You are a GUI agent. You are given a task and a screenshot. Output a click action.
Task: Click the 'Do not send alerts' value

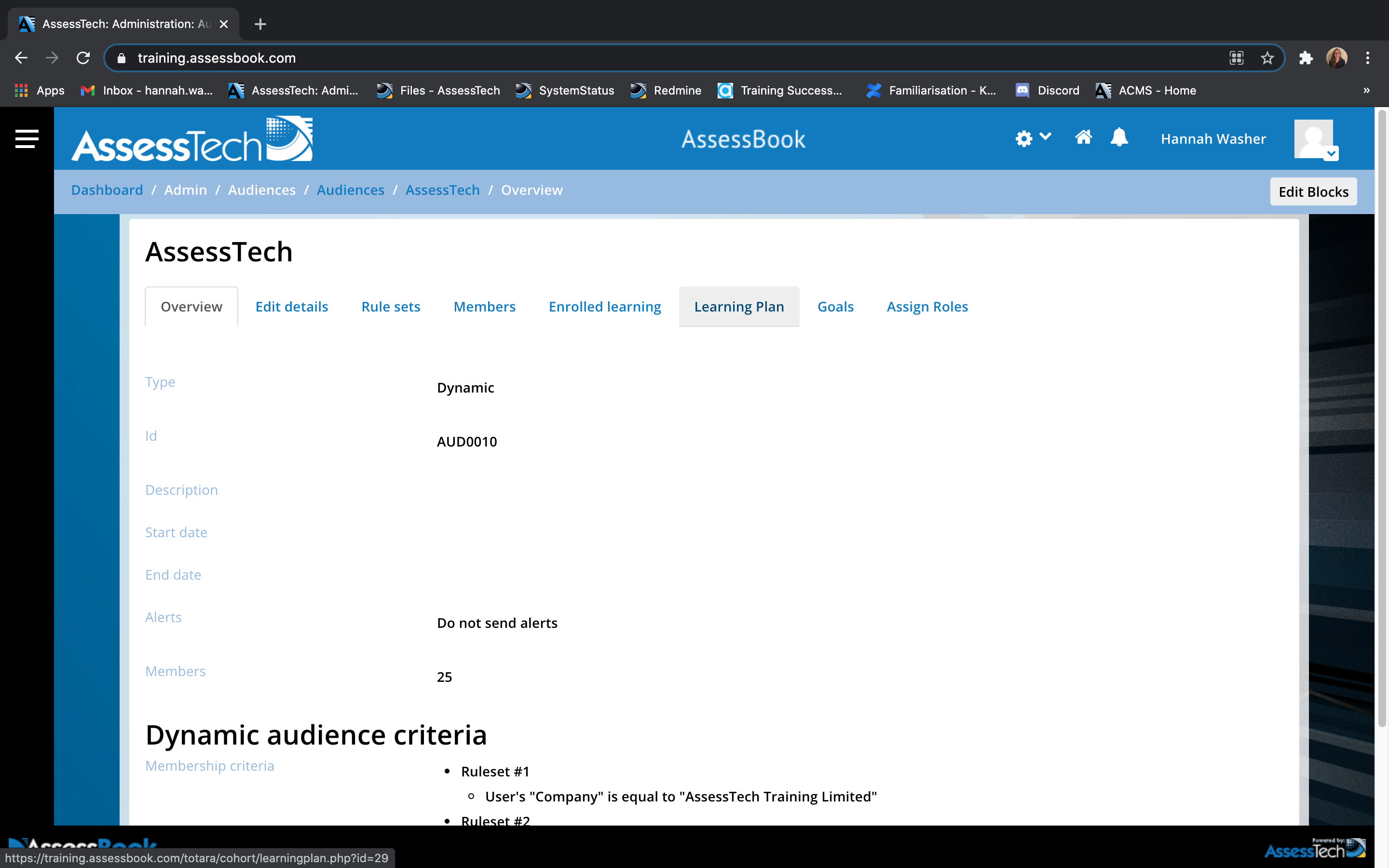pyautogui.click(x=497, y=623)
